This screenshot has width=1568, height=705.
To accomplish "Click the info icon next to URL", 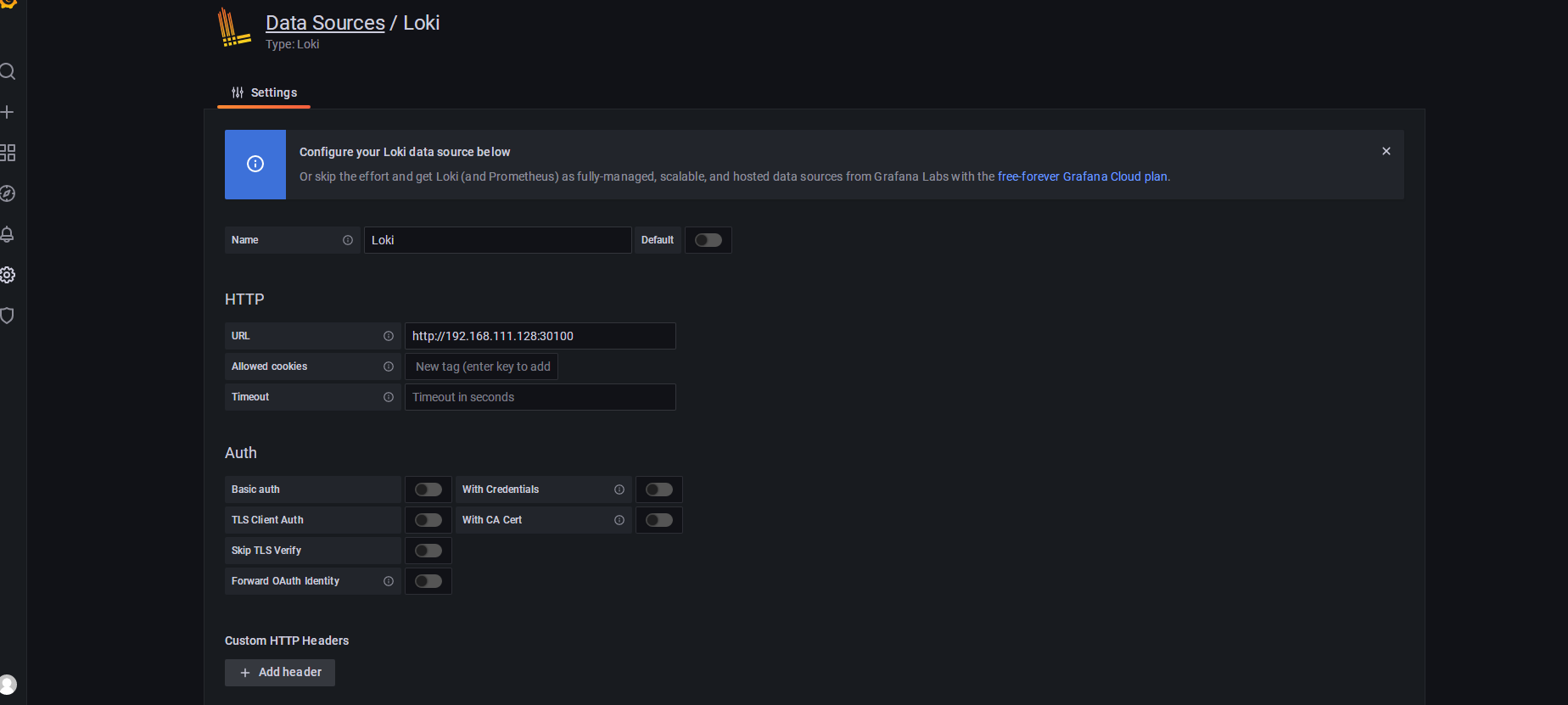I will coord(389,336).
